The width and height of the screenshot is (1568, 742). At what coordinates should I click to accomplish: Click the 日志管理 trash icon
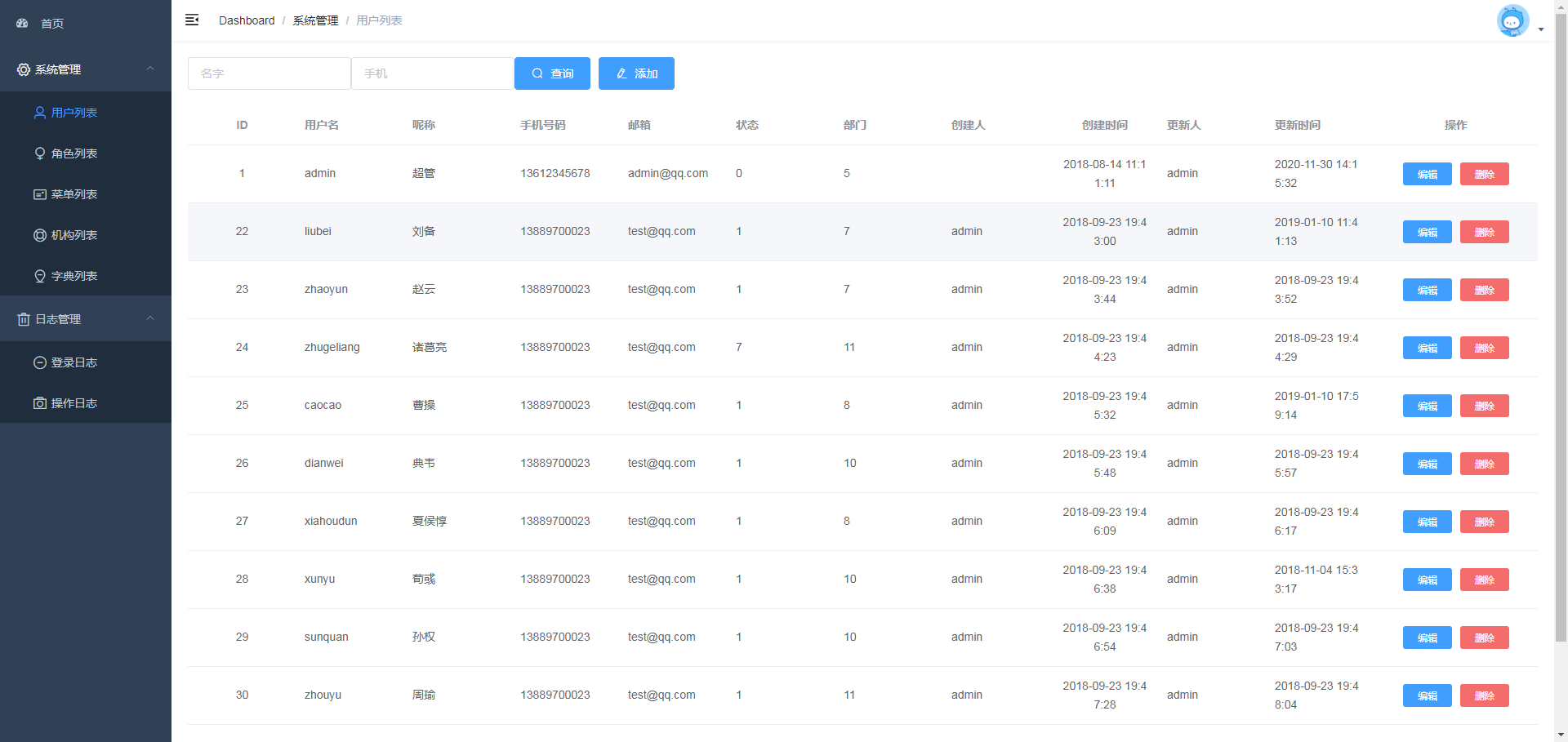24,319
